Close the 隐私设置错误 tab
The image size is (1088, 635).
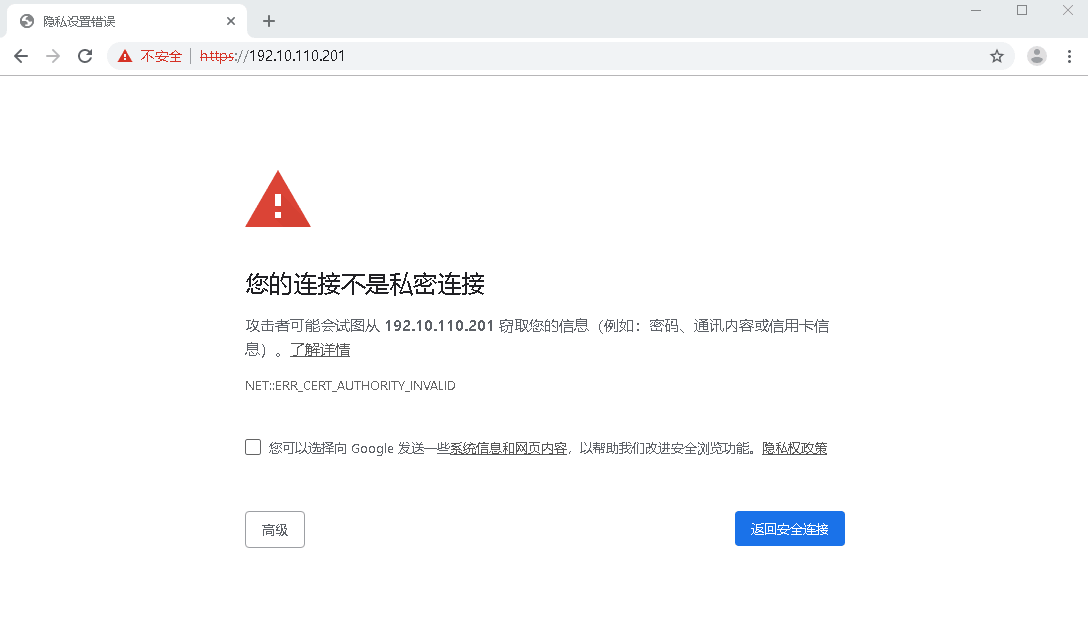tap(231, 21)
